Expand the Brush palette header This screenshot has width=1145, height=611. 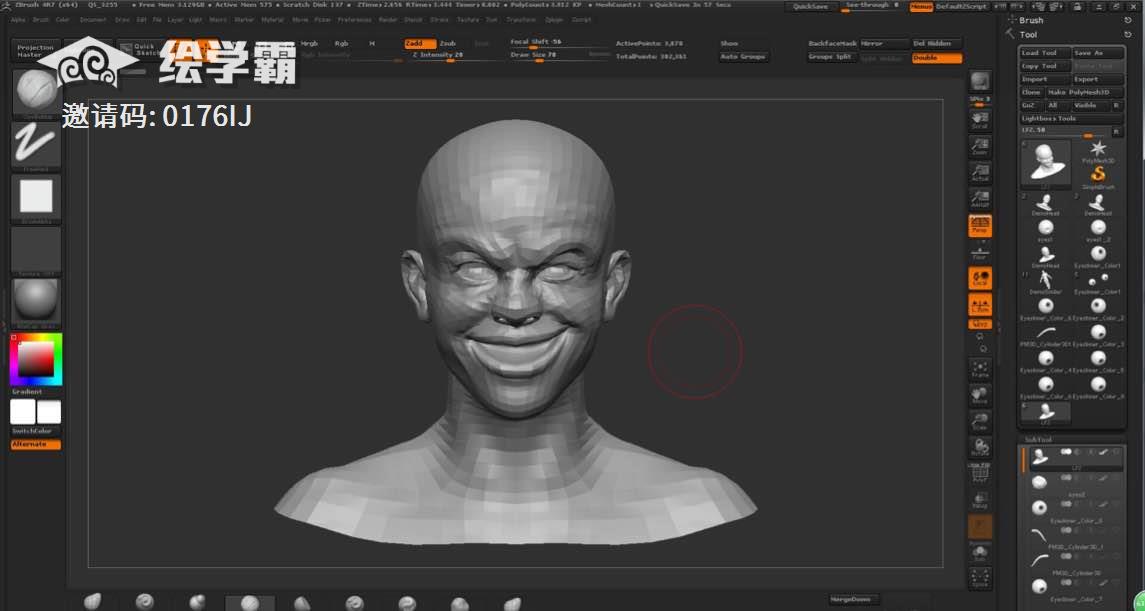pos(1030,20)
